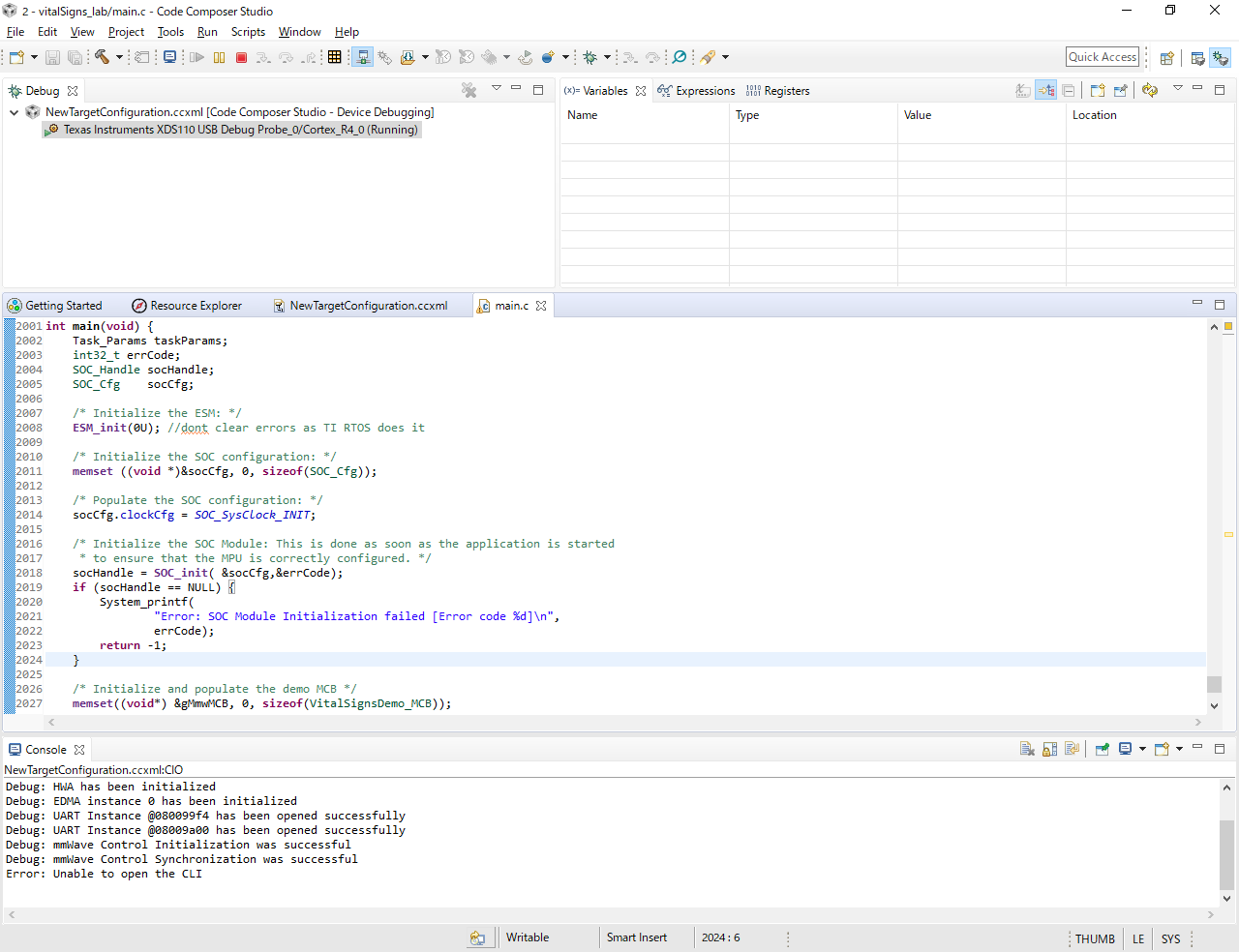
Task: Open the Scripts menu
Action: 248,32
